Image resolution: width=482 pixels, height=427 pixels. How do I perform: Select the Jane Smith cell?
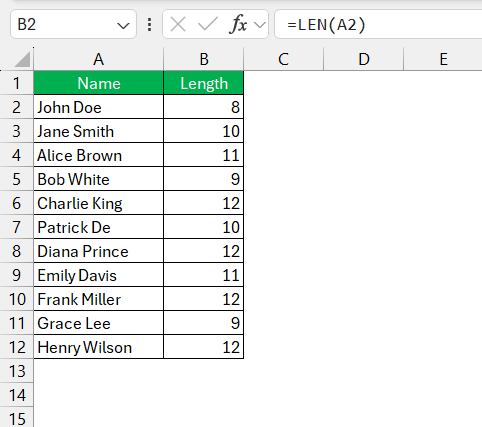[99, 131]
